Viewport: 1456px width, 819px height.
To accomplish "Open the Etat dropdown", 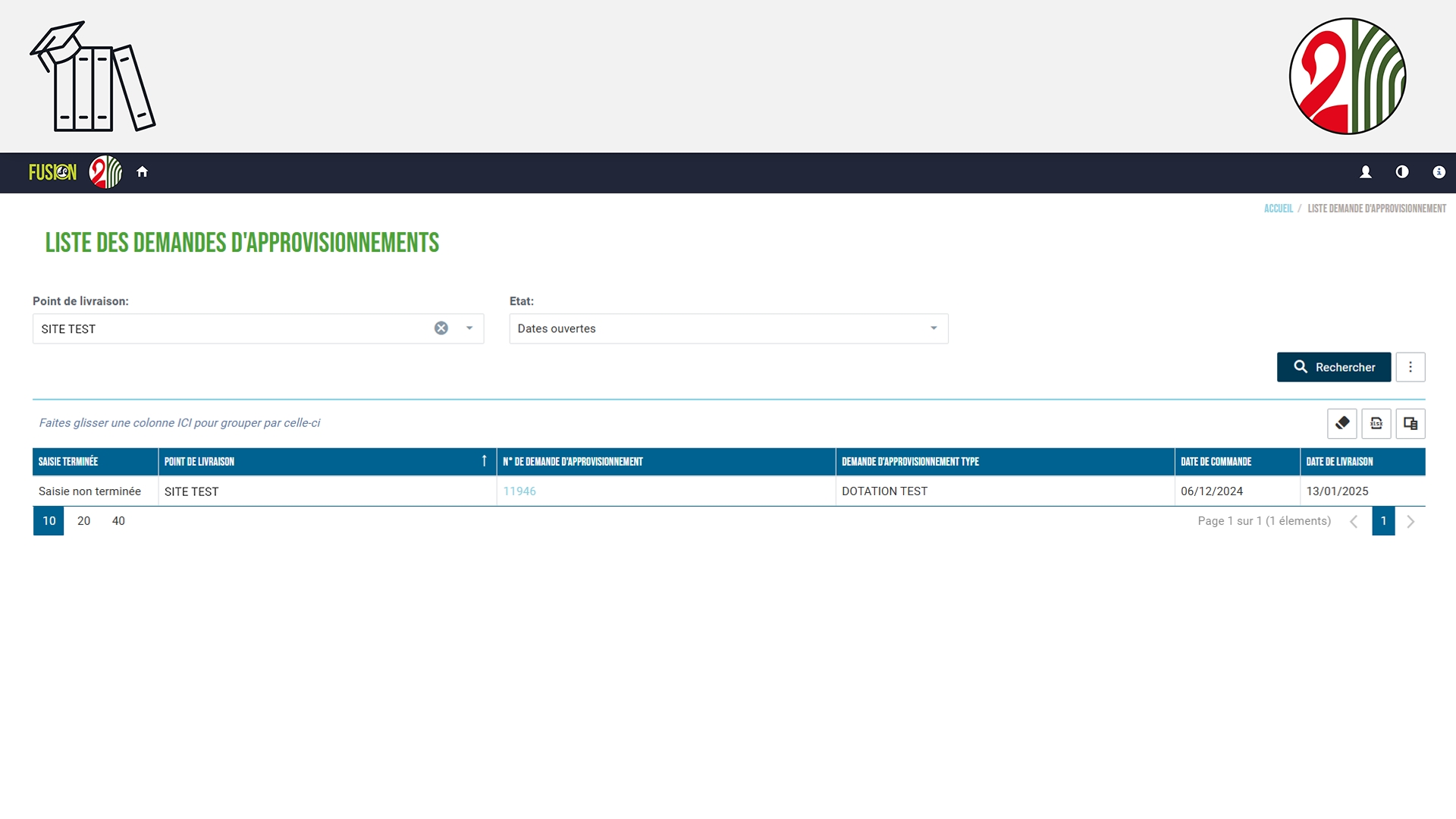I will click(x=728, y=328).
